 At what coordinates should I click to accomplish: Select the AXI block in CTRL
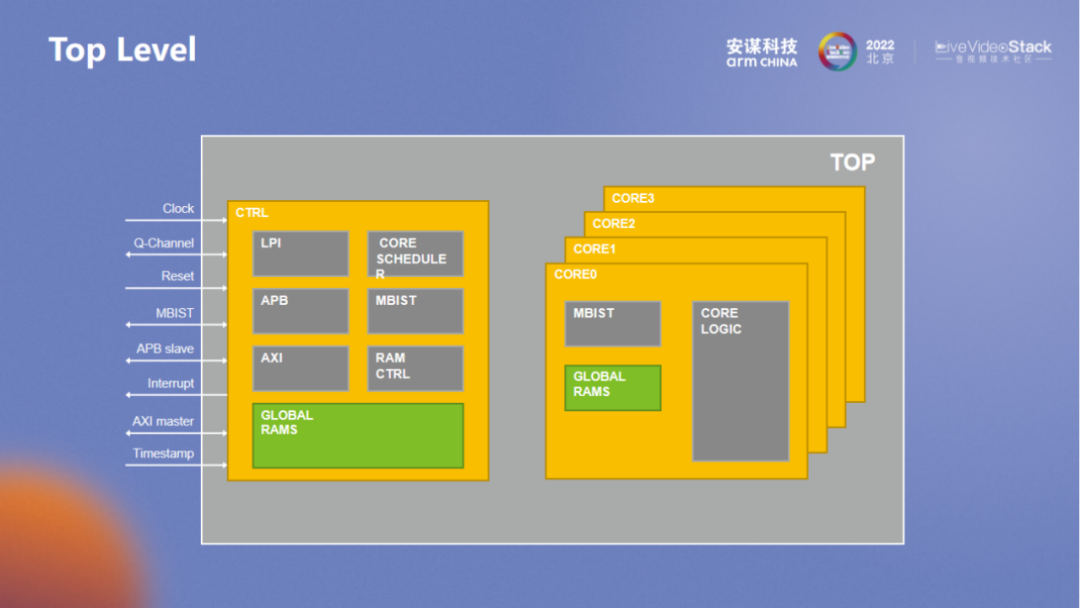[x=300, y=368]
